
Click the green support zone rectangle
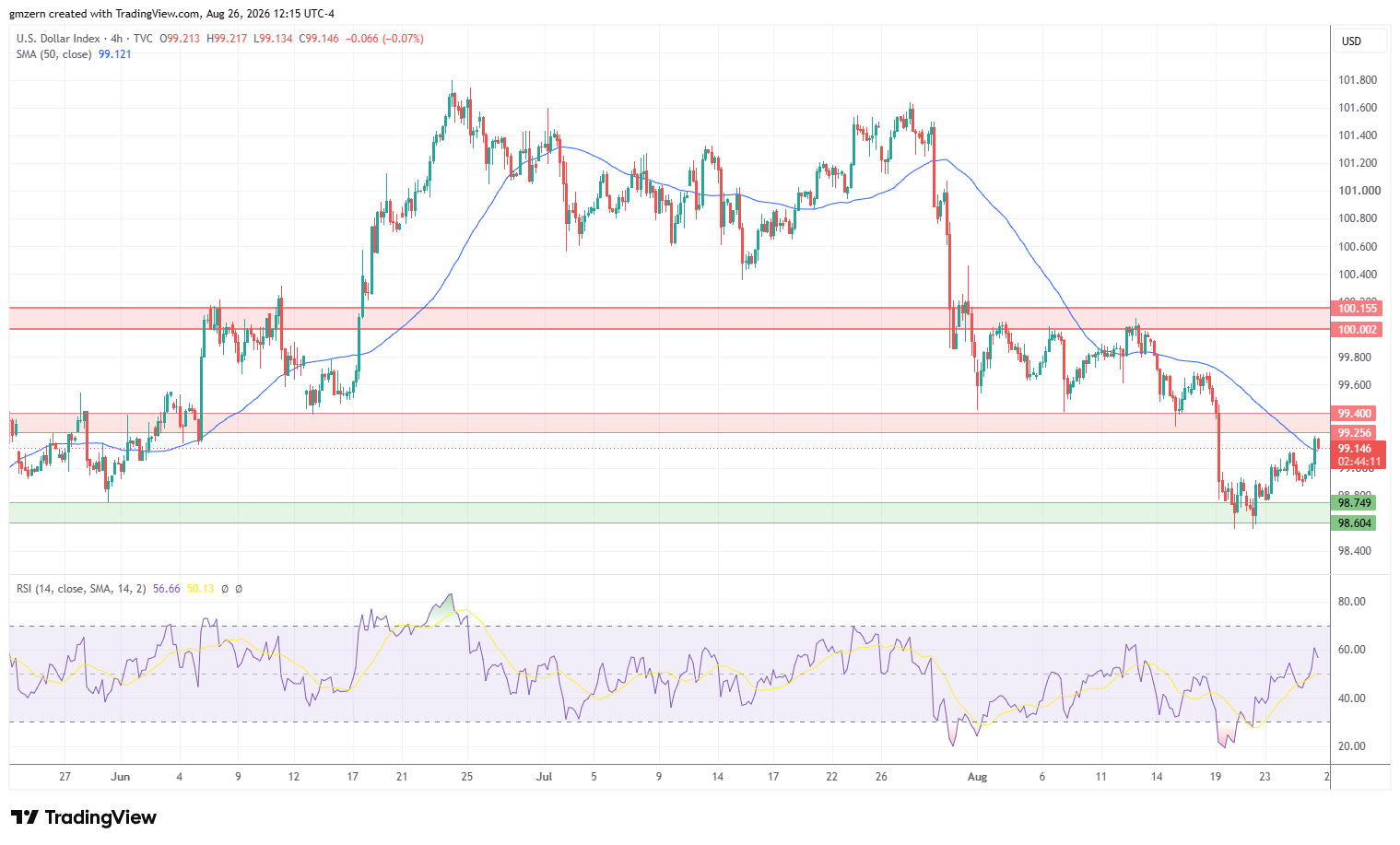pyautogui.click(x=669, y=513)
